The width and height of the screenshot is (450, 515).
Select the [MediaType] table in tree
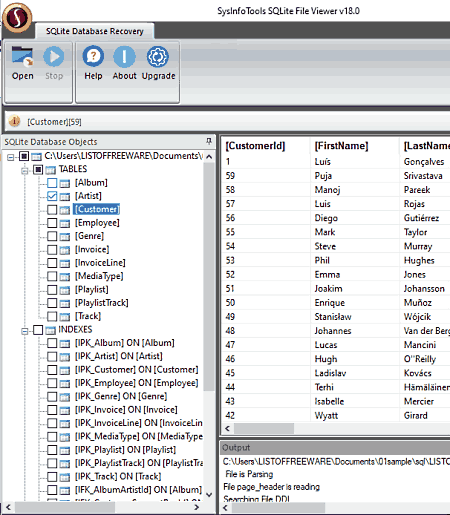click(x=99, y=276)
